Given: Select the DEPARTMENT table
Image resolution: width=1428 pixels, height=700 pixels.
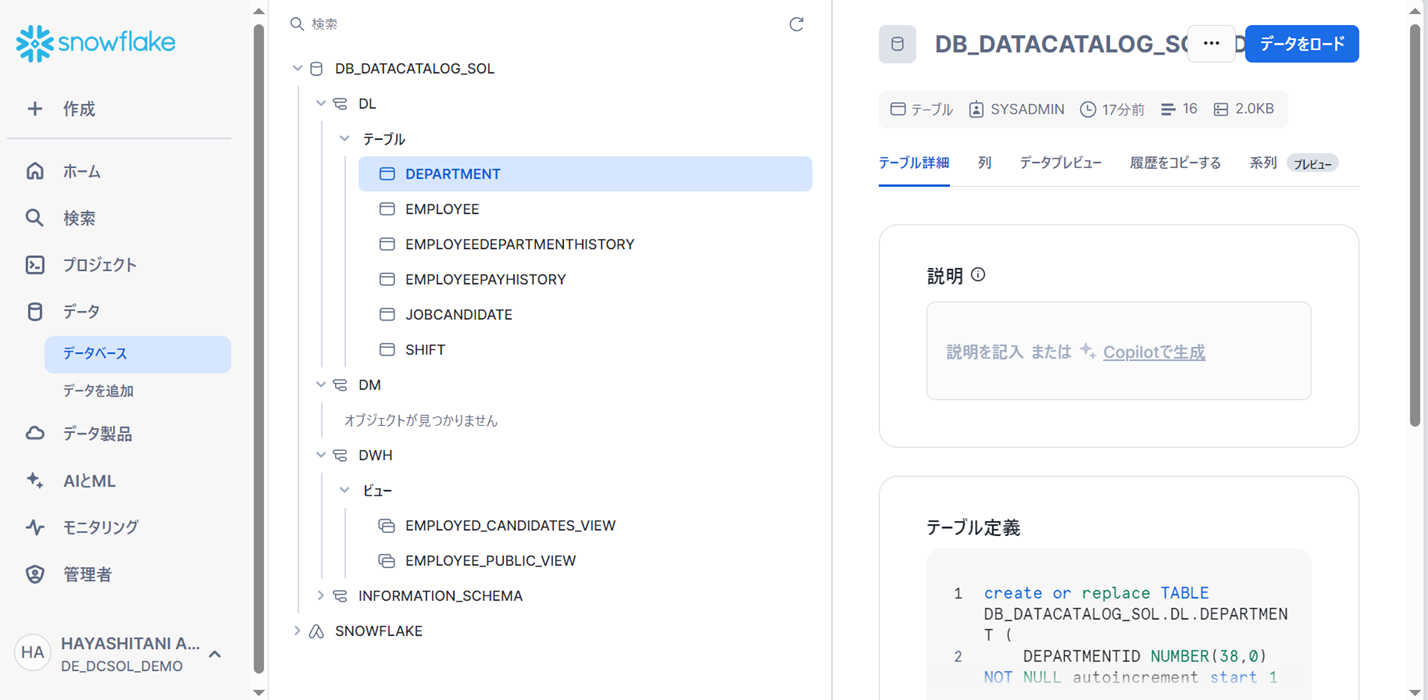Looking at the screenshot, I should tap(585, 174).
